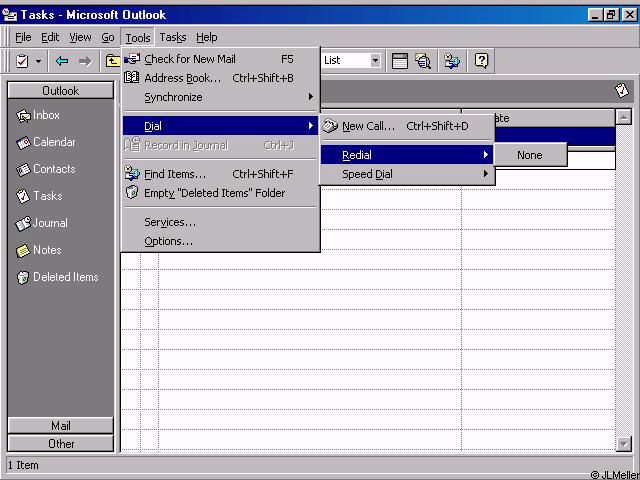
Task: Open the Inbox shortcut in Outlook bar
Action: [x=46, y=115]
